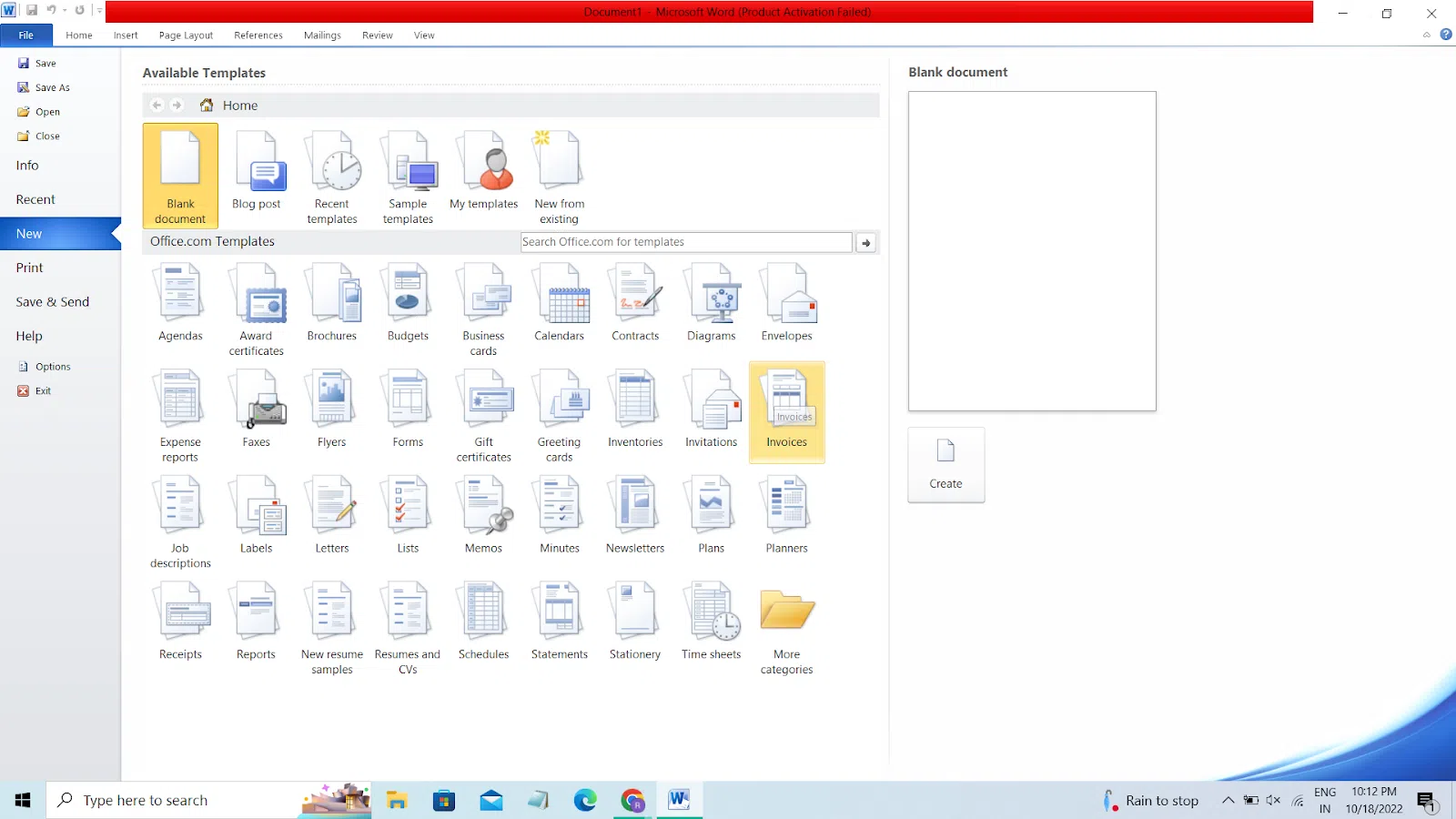Click Exit in the File menu

tap(35, 391)
